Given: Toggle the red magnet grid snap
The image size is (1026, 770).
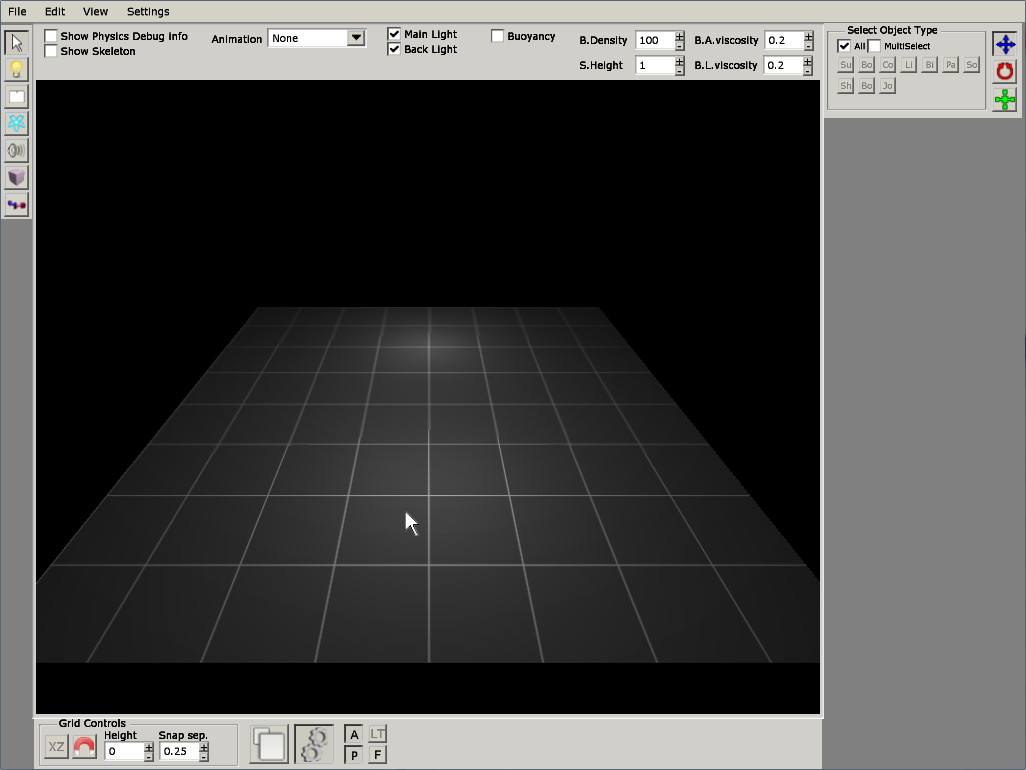Looking at the screenshot, I should [x=85, y=747].
